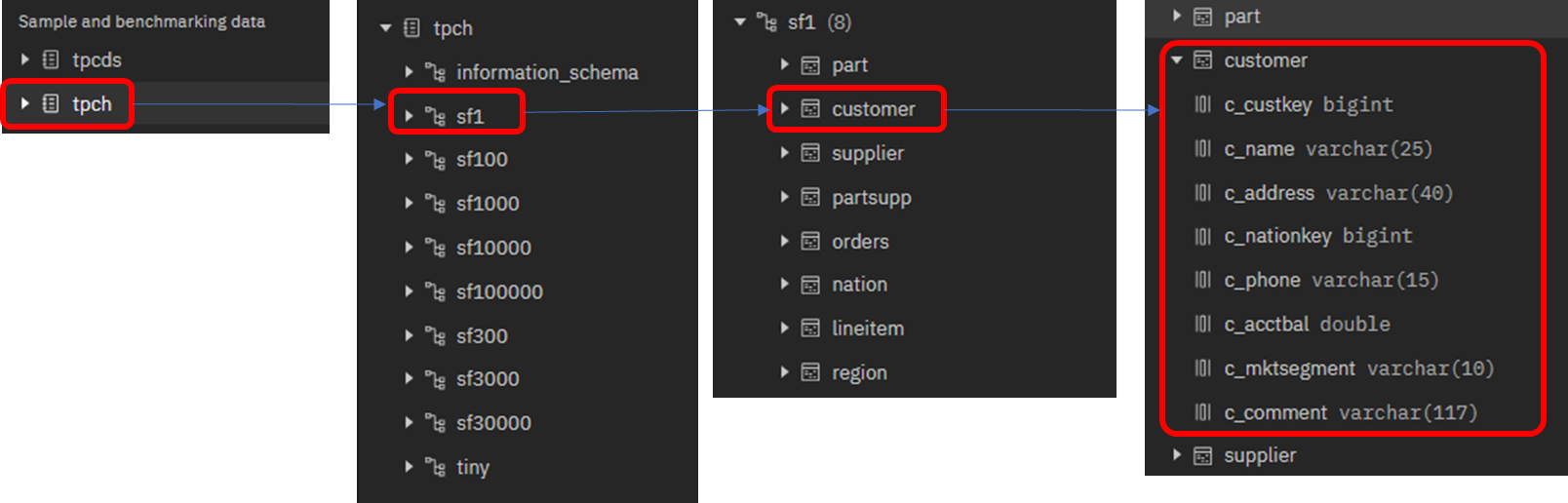Click the c_custkey column icon
Image resolution: width=1568 pixels, height=503 pixels.
coord(1203,104)
